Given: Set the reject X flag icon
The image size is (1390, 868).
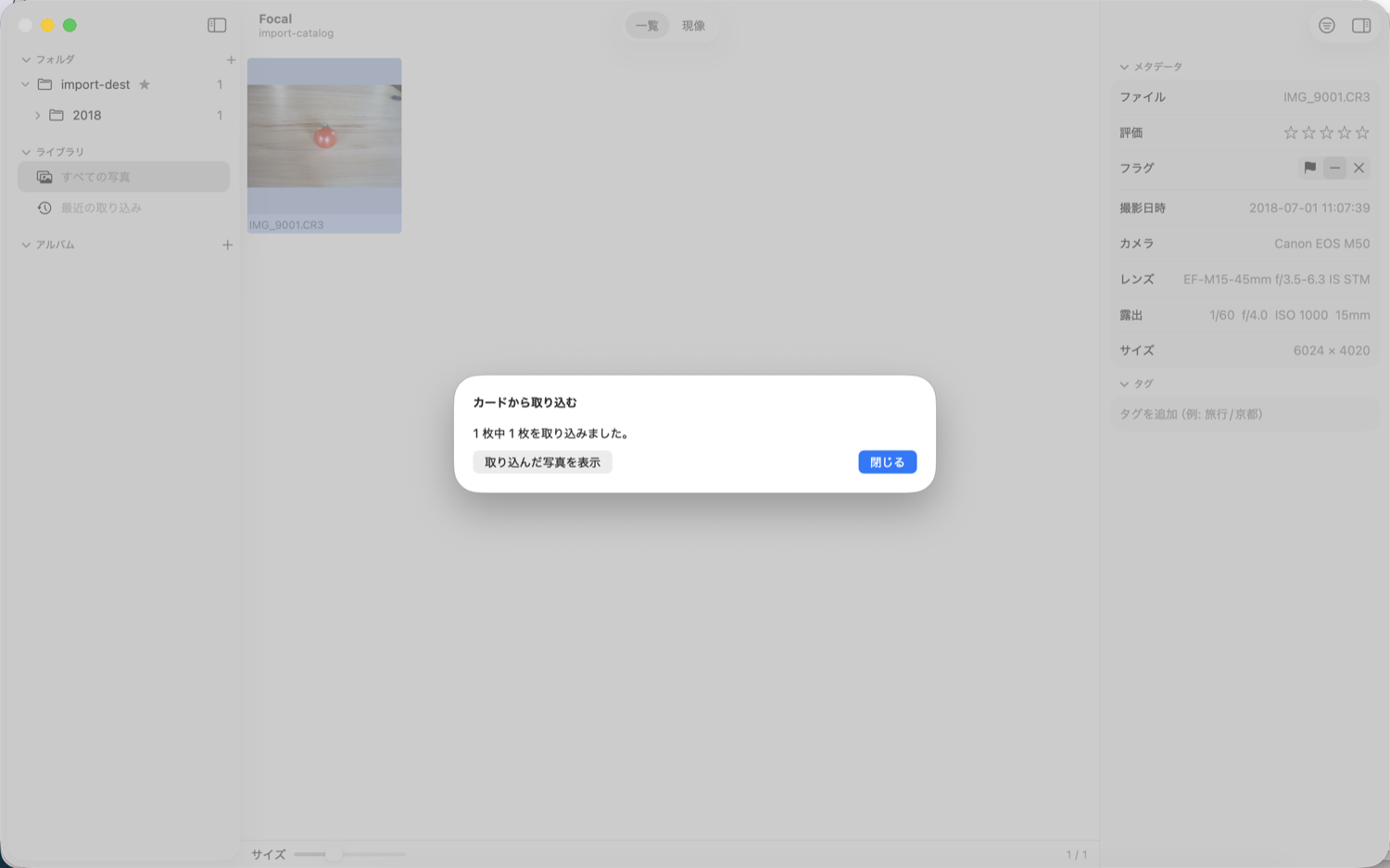Looking at the screenshot, I should pos(1358,168).
